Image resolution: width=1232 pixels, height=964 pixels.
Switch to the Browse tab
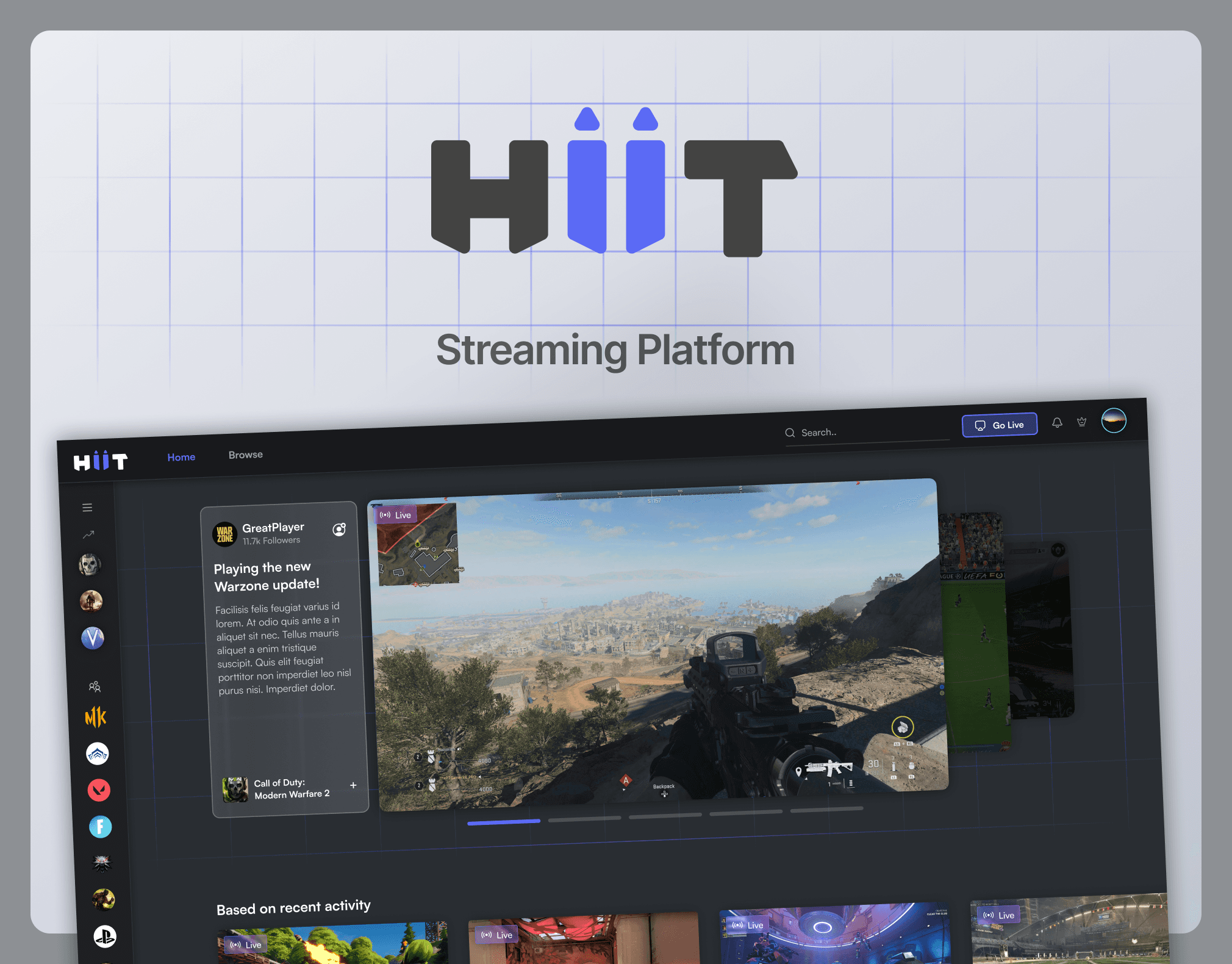pos(245,455)
